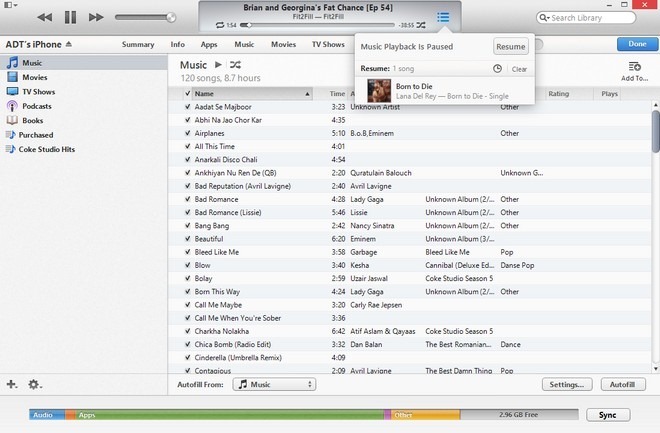
Task: Click artist Quratulain Balouch
Action: click(x=381, y=173)
